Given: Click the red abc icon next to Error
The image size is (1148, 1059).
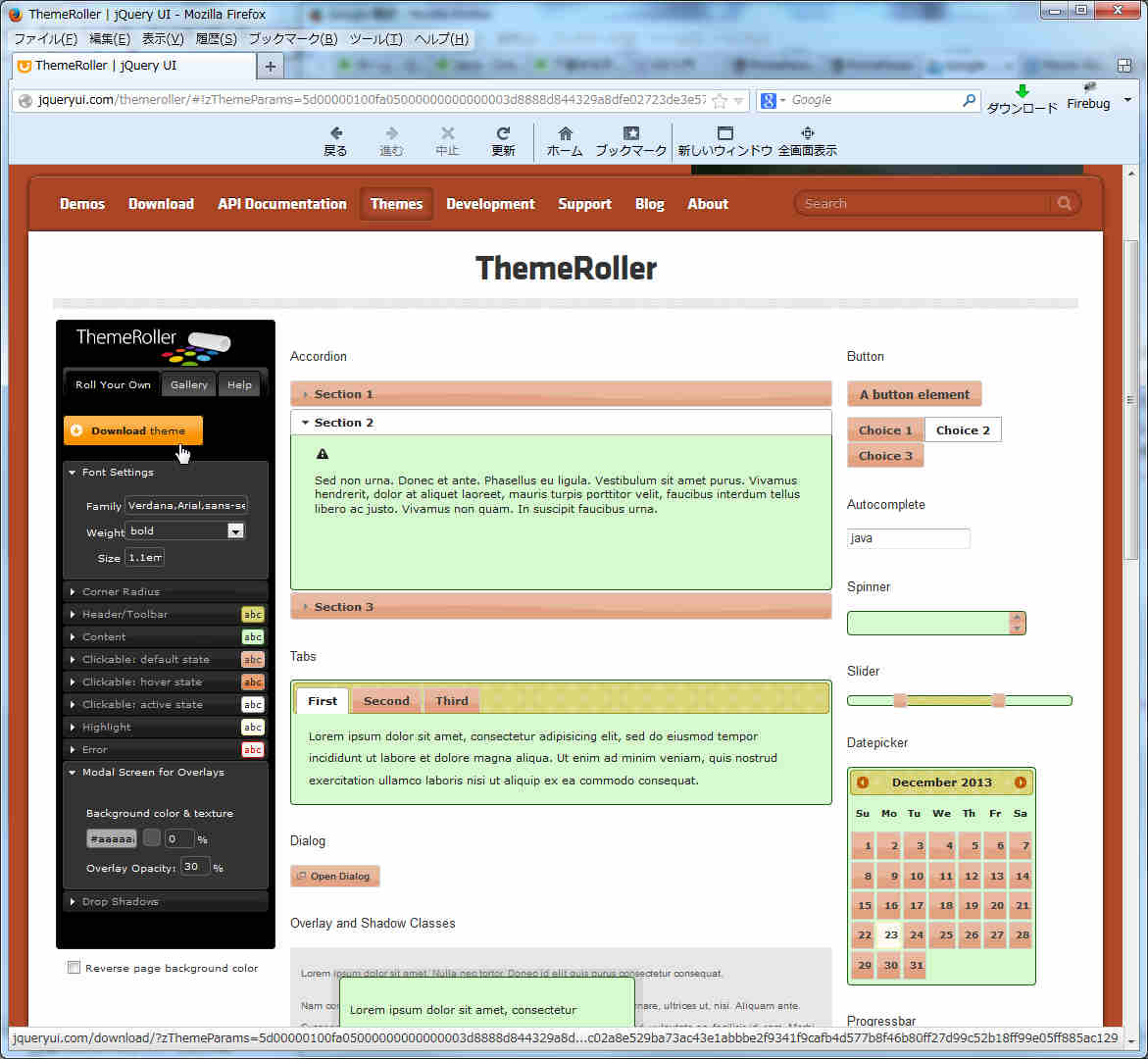Looking at the screenshot, I should [x=253, y=749].
